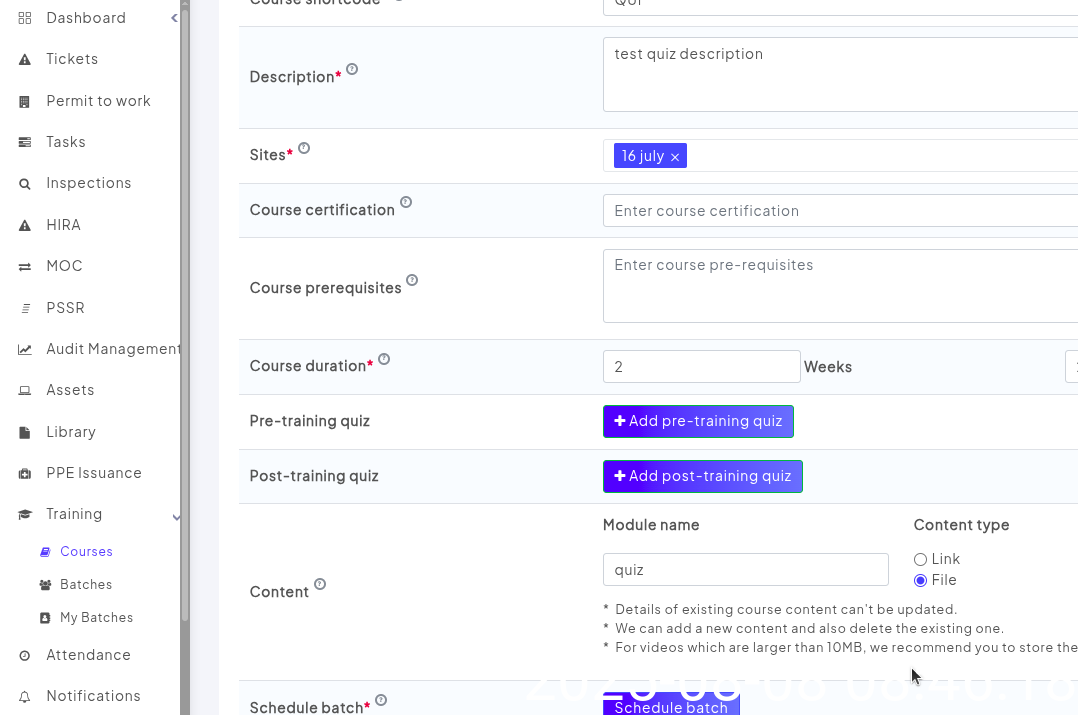The width and height of the screenshot is (1078, 715).
Task: Collapse the sidebar with Dashboard arrow
Action: coord(174,18)
